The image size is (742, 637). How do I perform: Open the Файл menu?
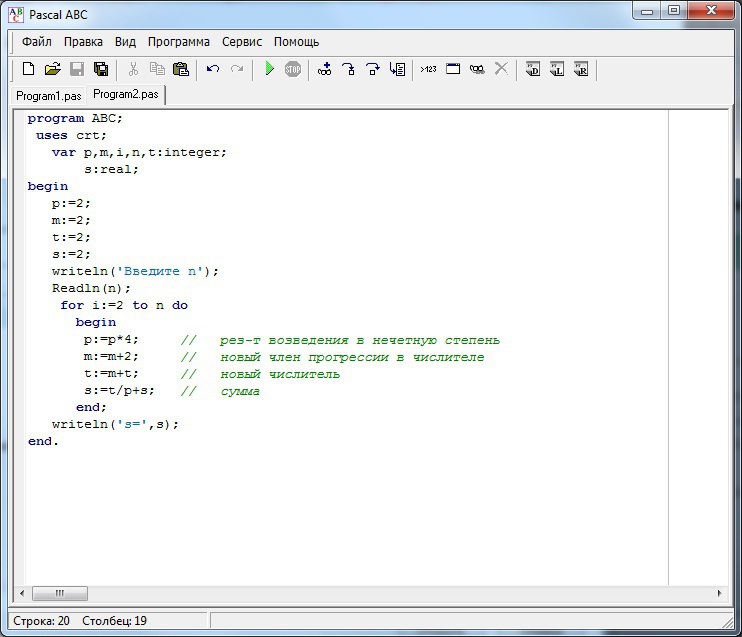[x=37, y=42]
